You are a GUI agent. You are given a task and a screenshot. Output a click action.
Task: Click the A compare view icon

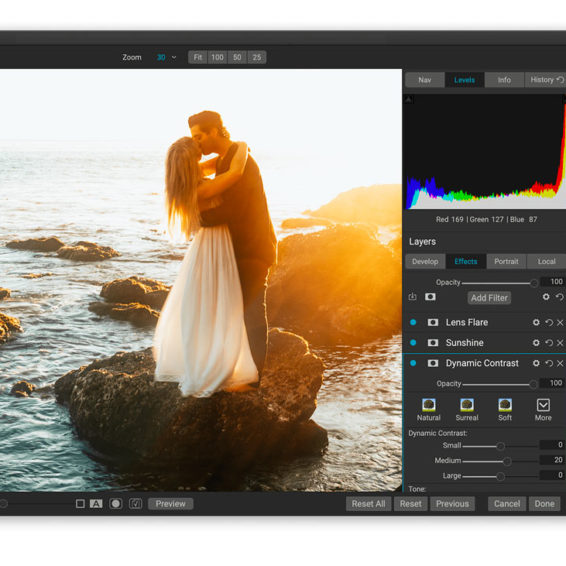pos(96,504)
